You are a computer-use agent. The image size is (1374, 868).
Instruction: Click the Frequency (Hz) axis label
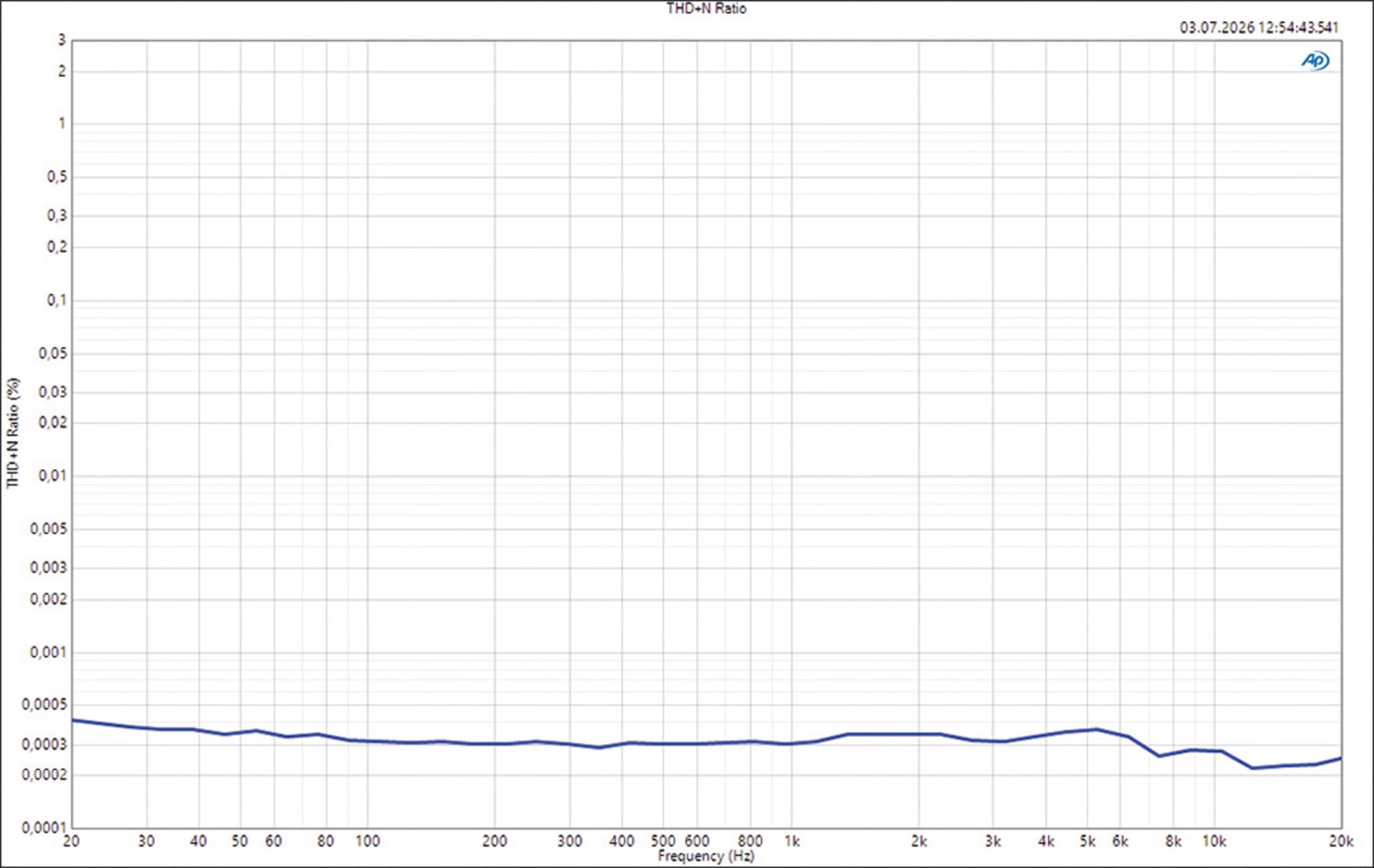pyautogui.click(x=705, y=856)
